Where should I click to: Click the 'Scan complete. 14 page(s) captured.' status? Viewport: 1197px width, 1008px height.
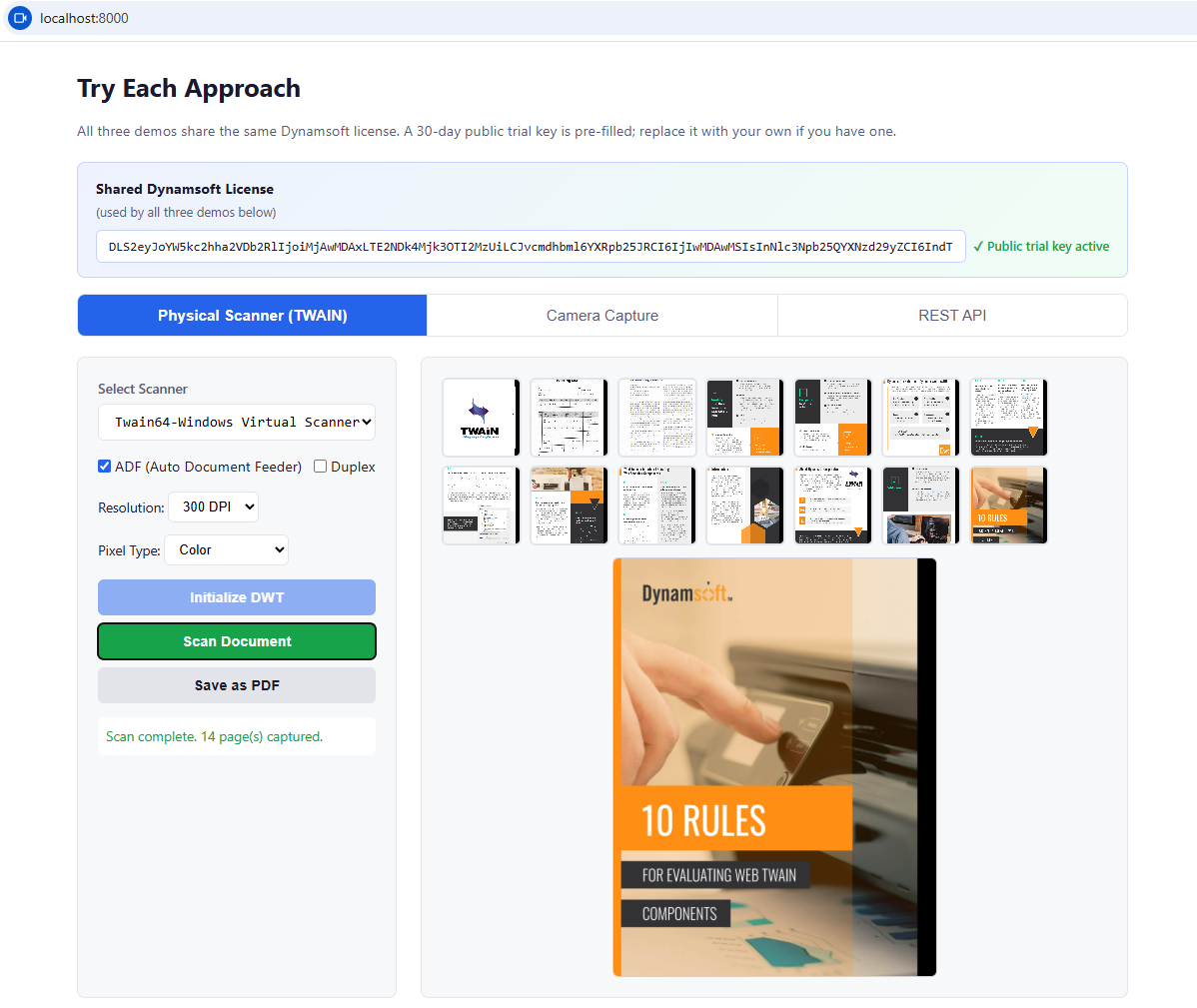click(x=215, y=736)
